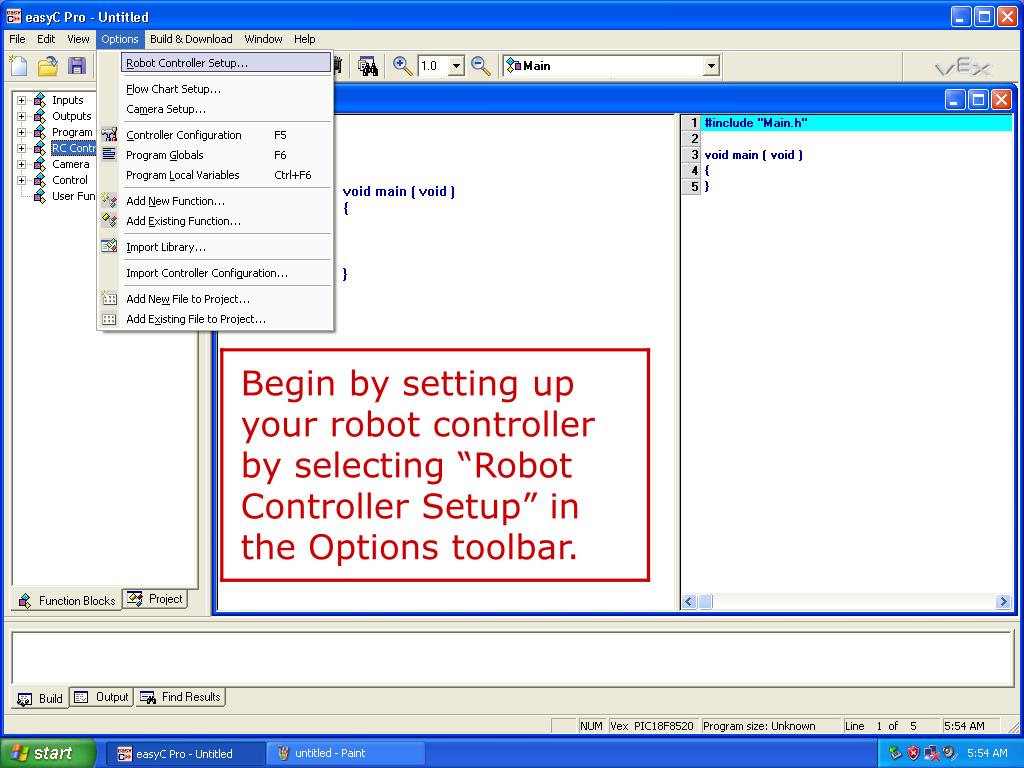Screen dimensions: 1024x768
Task: Click the Inputs block icon in the tree
Action: click(x=40, y=100)
